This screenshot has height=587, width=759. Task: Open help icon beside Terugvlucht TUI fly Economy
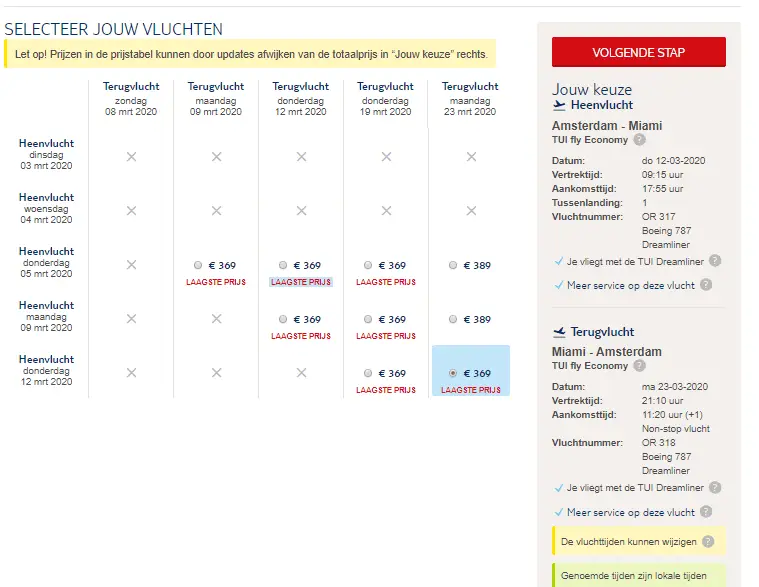tap(639, 366)
